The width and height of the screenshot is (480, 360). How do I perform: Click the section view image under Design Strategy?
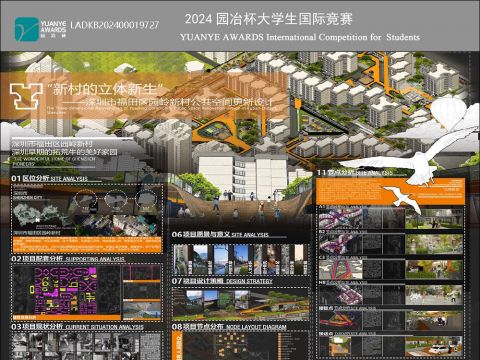pos(241,304)
